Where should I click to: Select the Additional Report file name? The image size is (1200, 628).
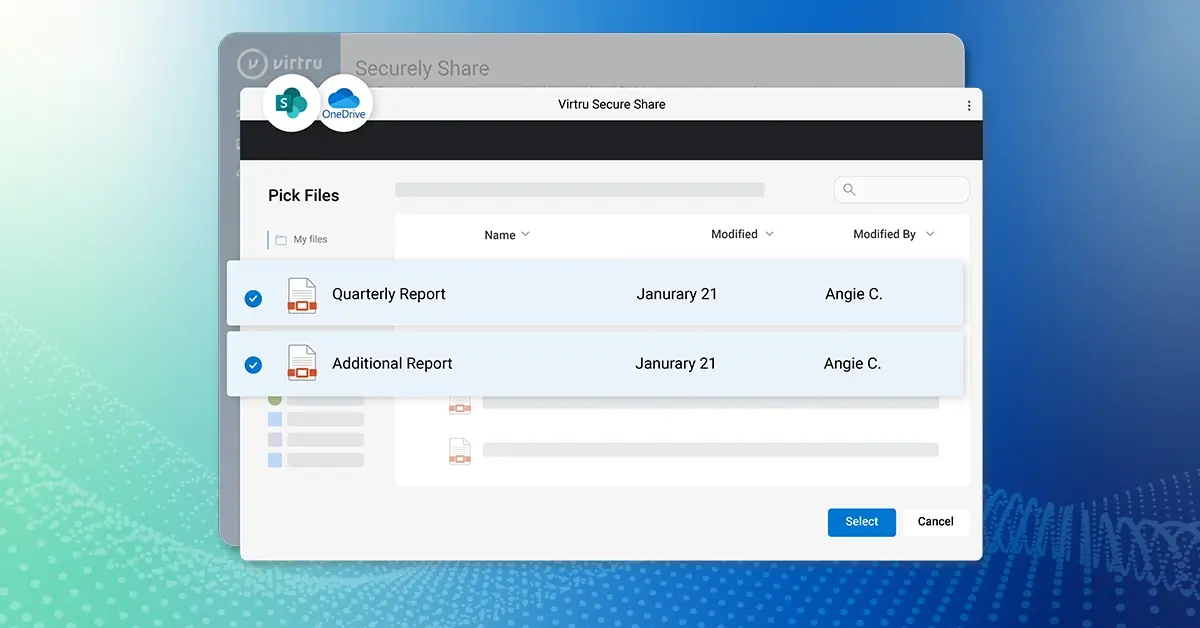pyautogui.click(x=392, y=364)
